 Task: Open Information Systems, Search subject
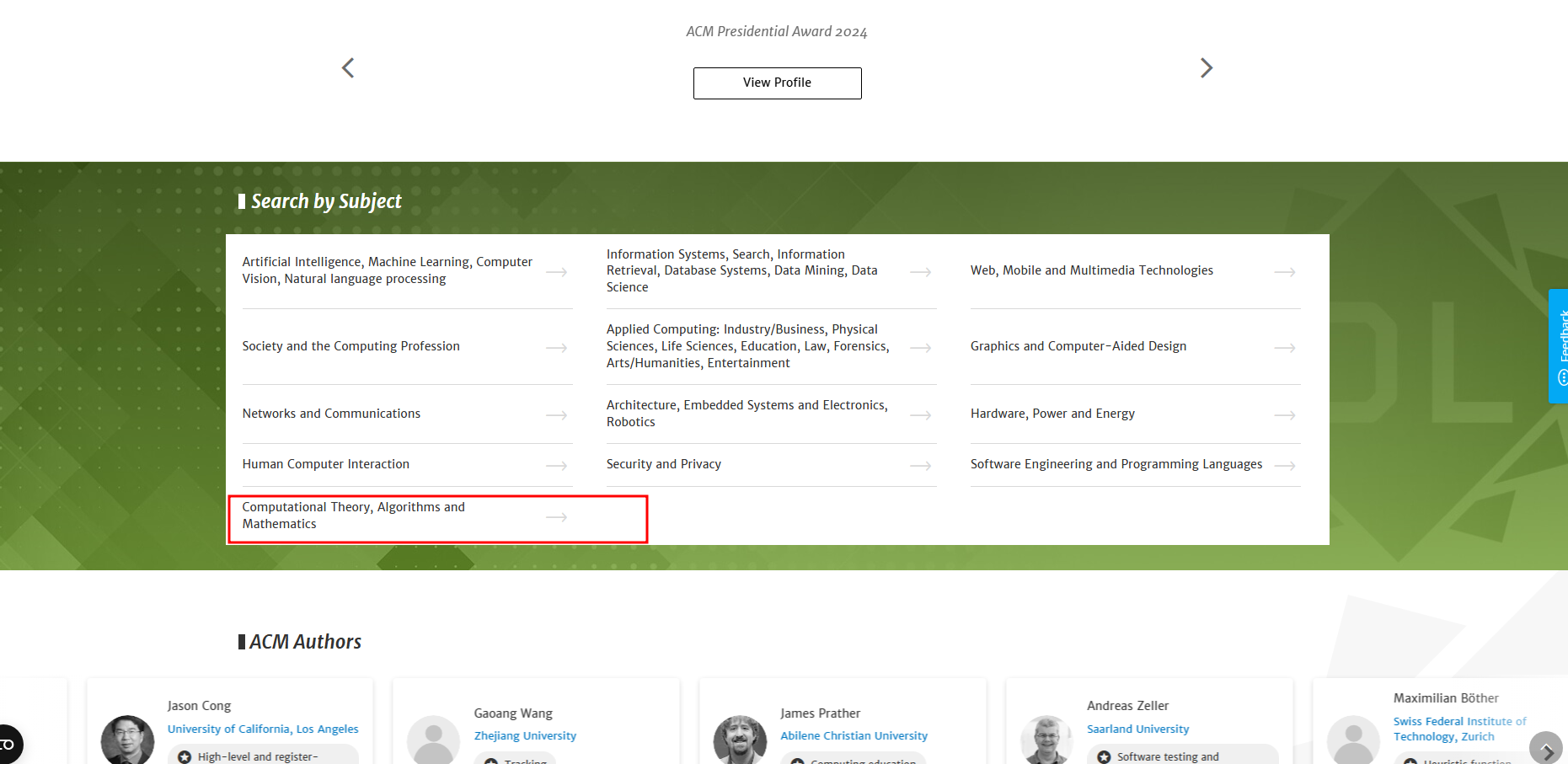point(741,270)
